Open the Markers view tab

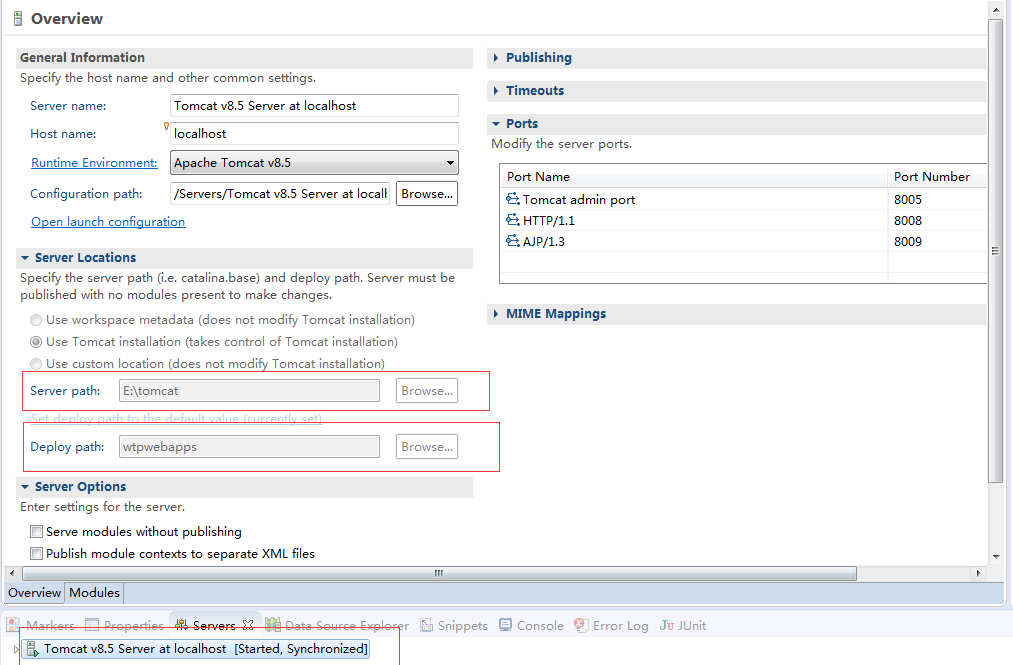tap(41, 625)
